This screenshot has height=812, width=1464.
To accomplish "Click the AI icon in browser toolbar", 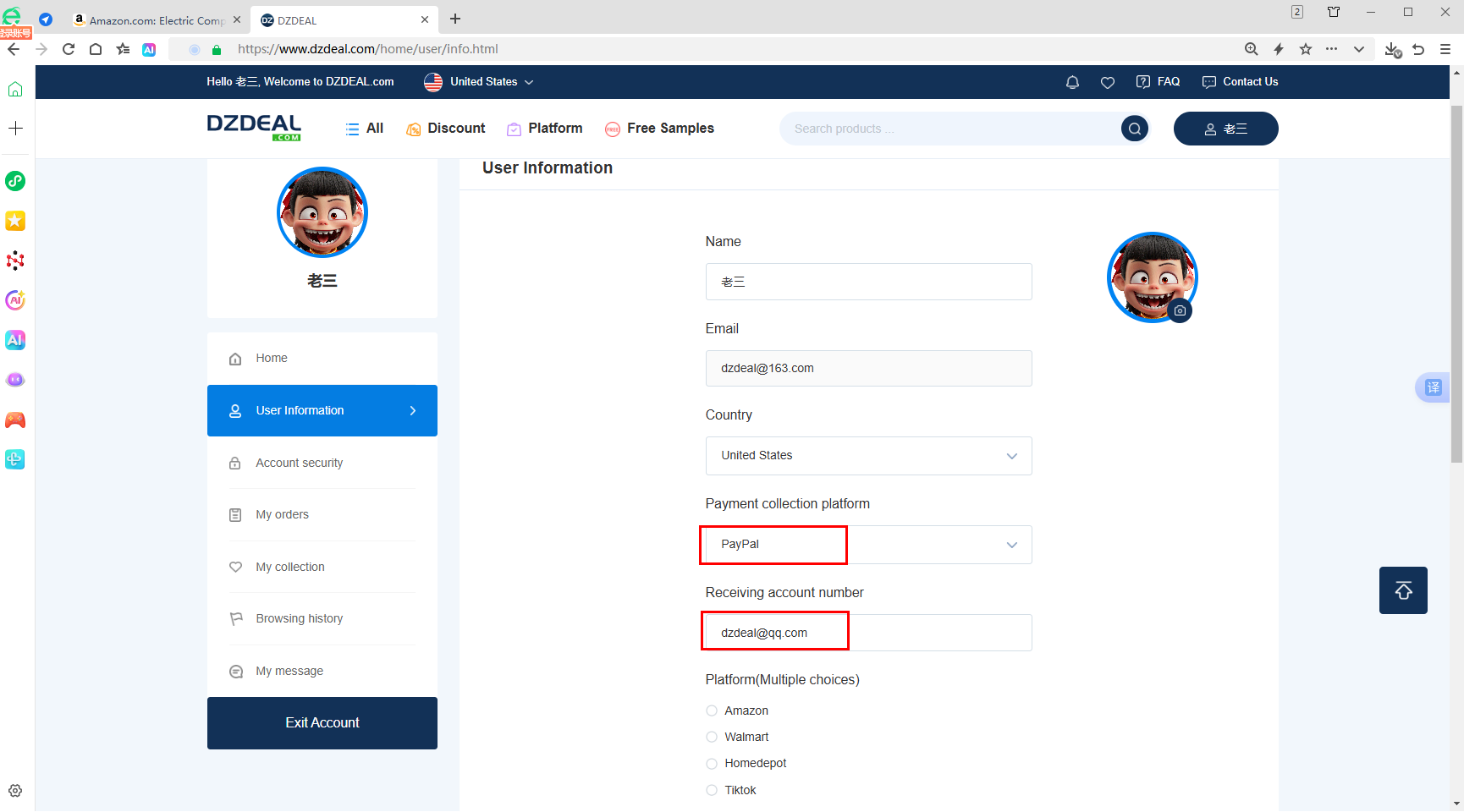I will [149, 49].
